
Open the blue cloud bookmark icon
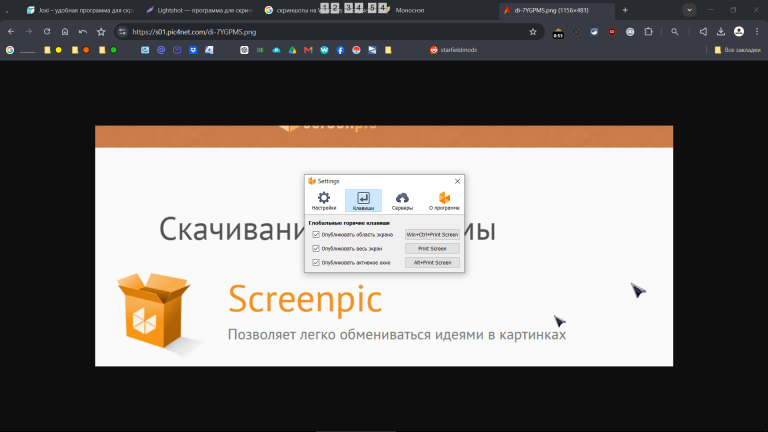pyautogui.click(x=276, y=50)
